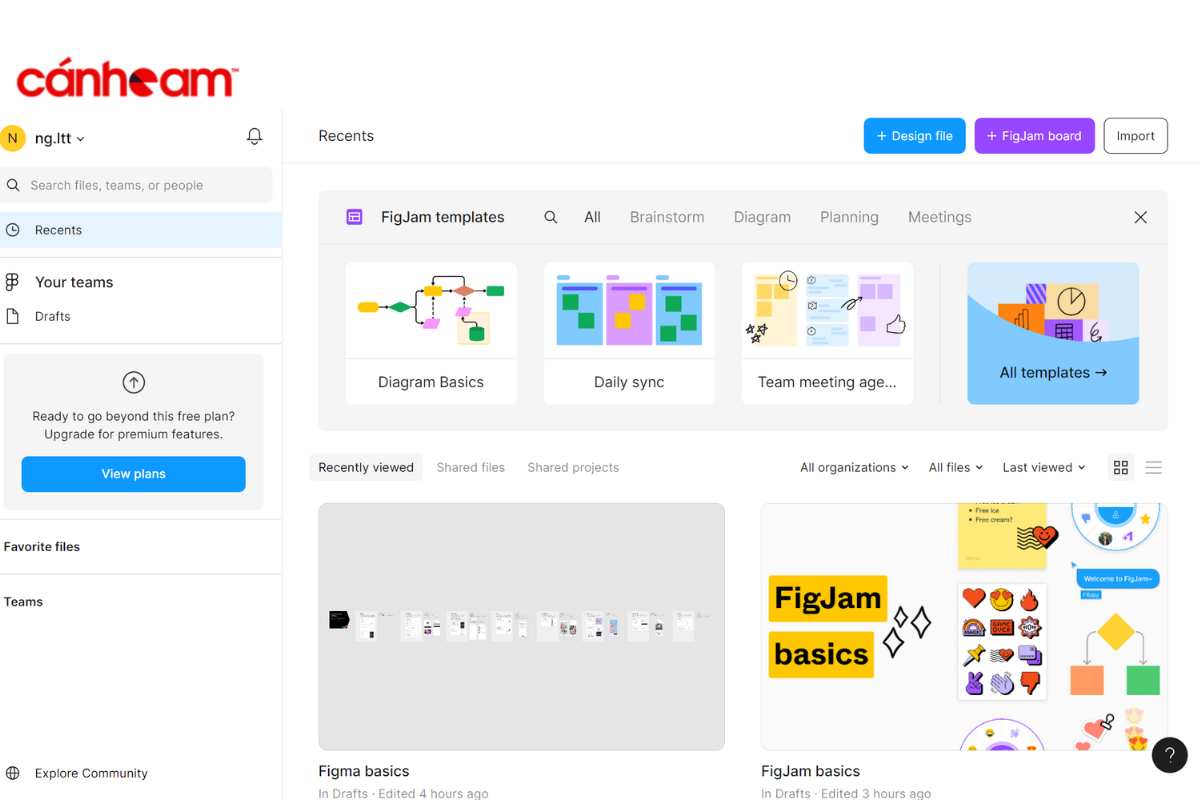This screenshot has height=800, width=1200.
Task: Click the file icon beside Drafts
Action: click(x=13, y=316)
